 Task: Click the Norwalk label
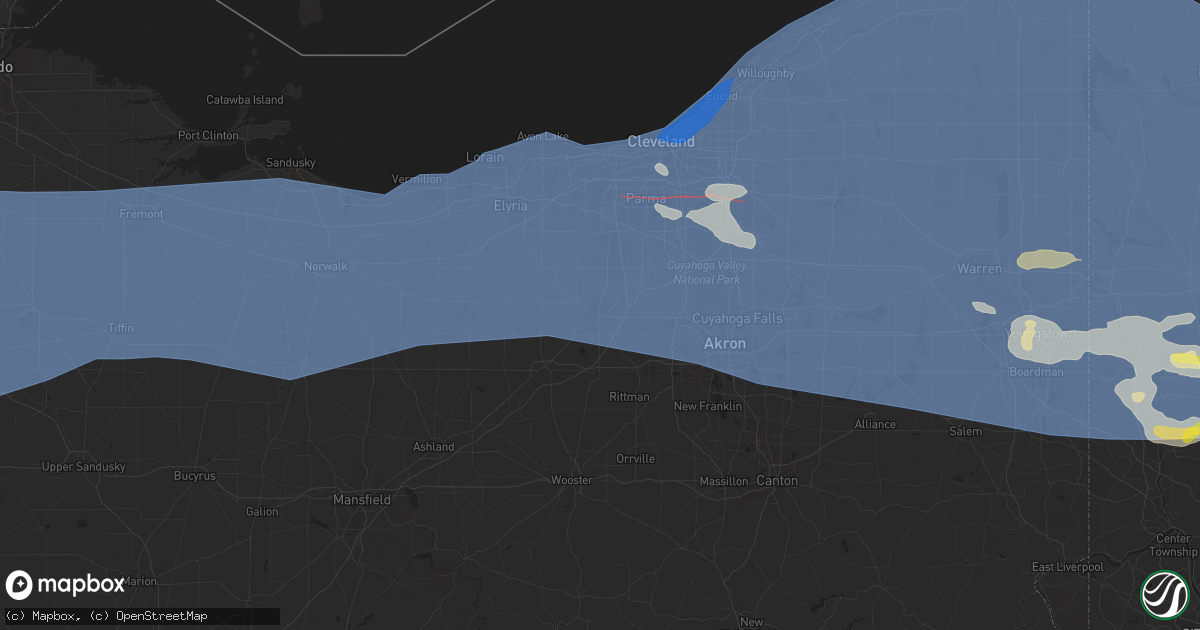coord(326,266)
